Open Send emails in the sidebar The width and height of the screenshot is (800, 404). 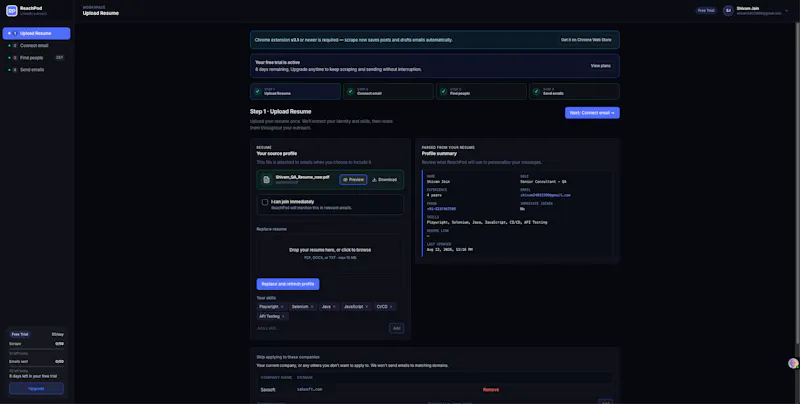(x=36, y=70)
